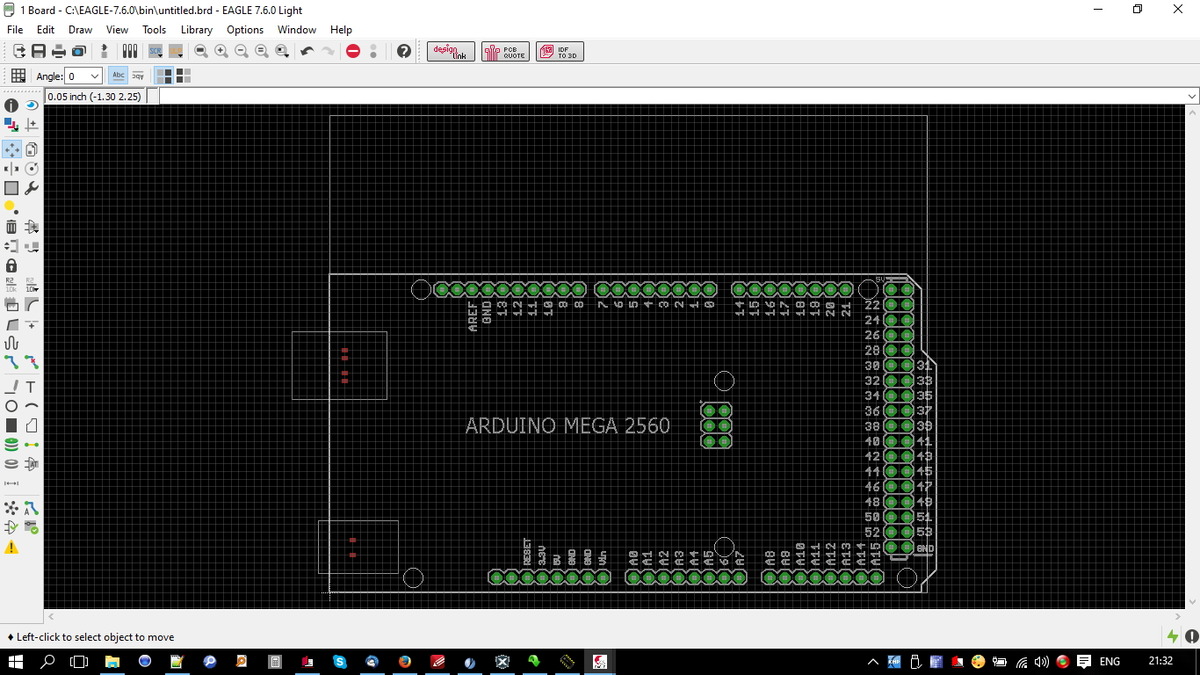Select the Info tool

pyautogui.click(x=12, y=105)
